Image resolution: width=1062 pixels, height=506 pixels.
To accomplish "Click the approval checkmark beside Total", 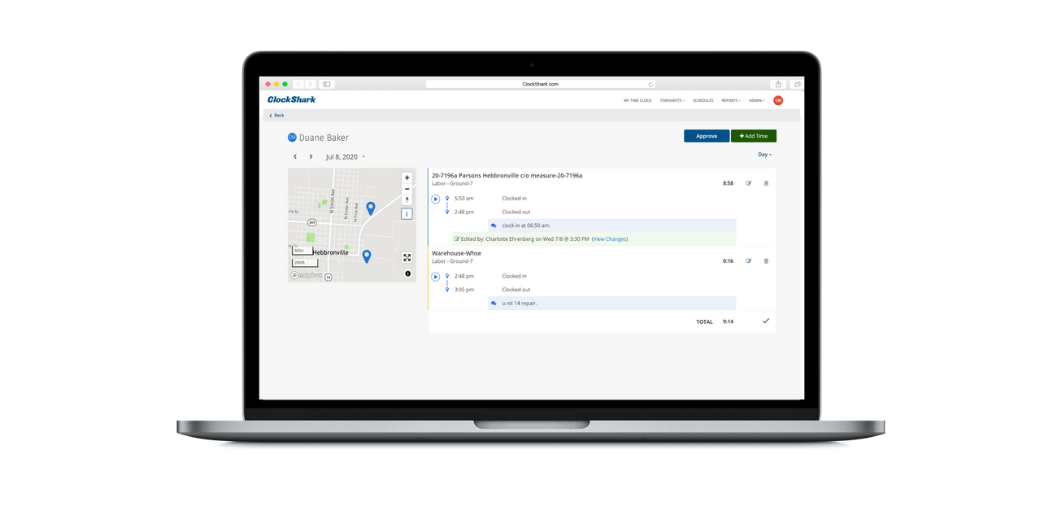I will pos(766,321).
